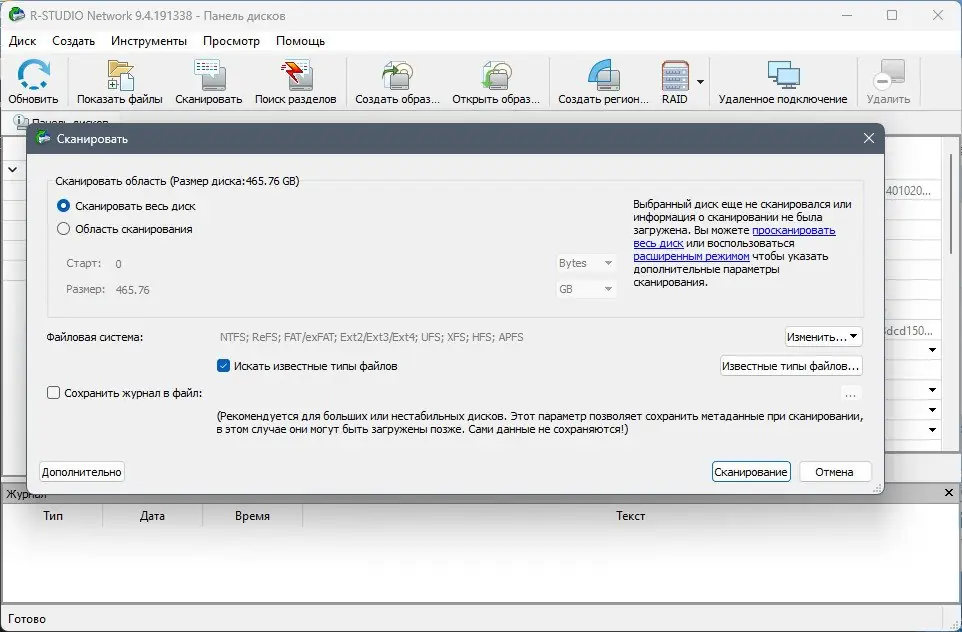Click the Сканировать toolbar icon
Image resolution: width=962 pixels, height=632 pixels.
(x=209, y=82)
